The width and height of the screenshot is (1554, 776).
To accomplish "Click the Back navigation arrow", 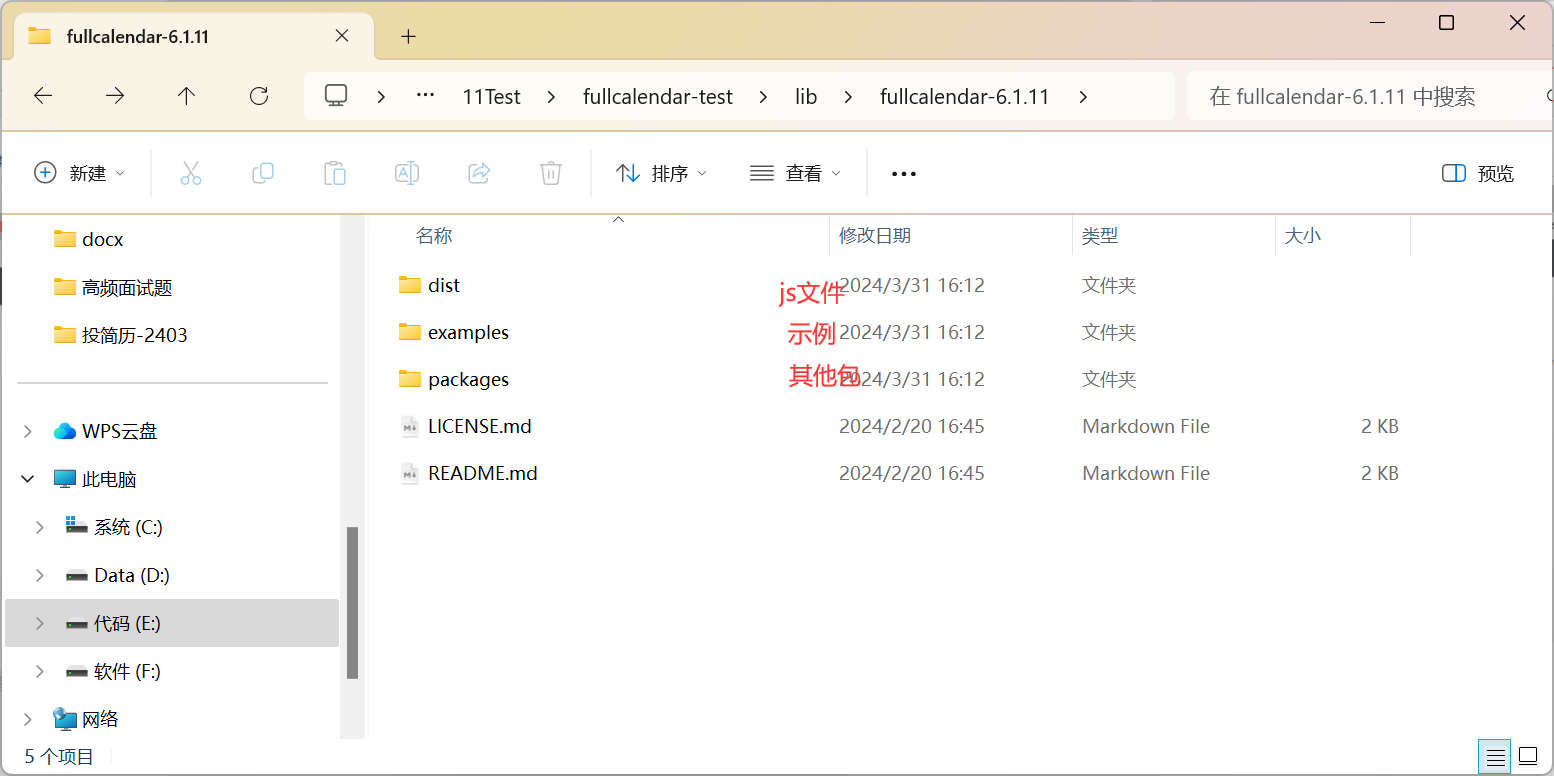I will click(x=42, y=96).
